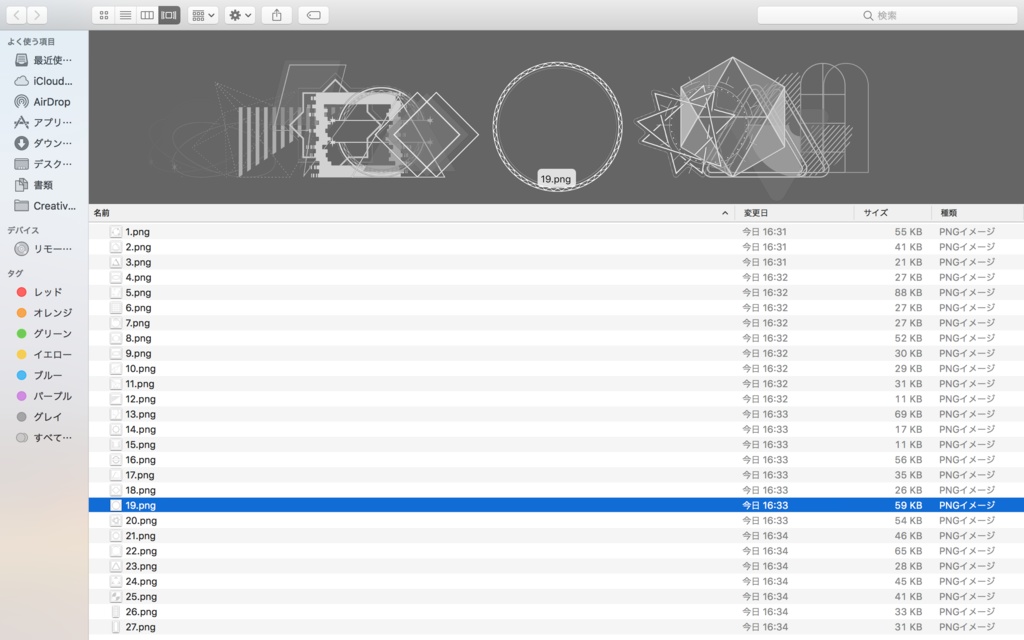Select the diamond-shaped cover left of the circle

432,134
